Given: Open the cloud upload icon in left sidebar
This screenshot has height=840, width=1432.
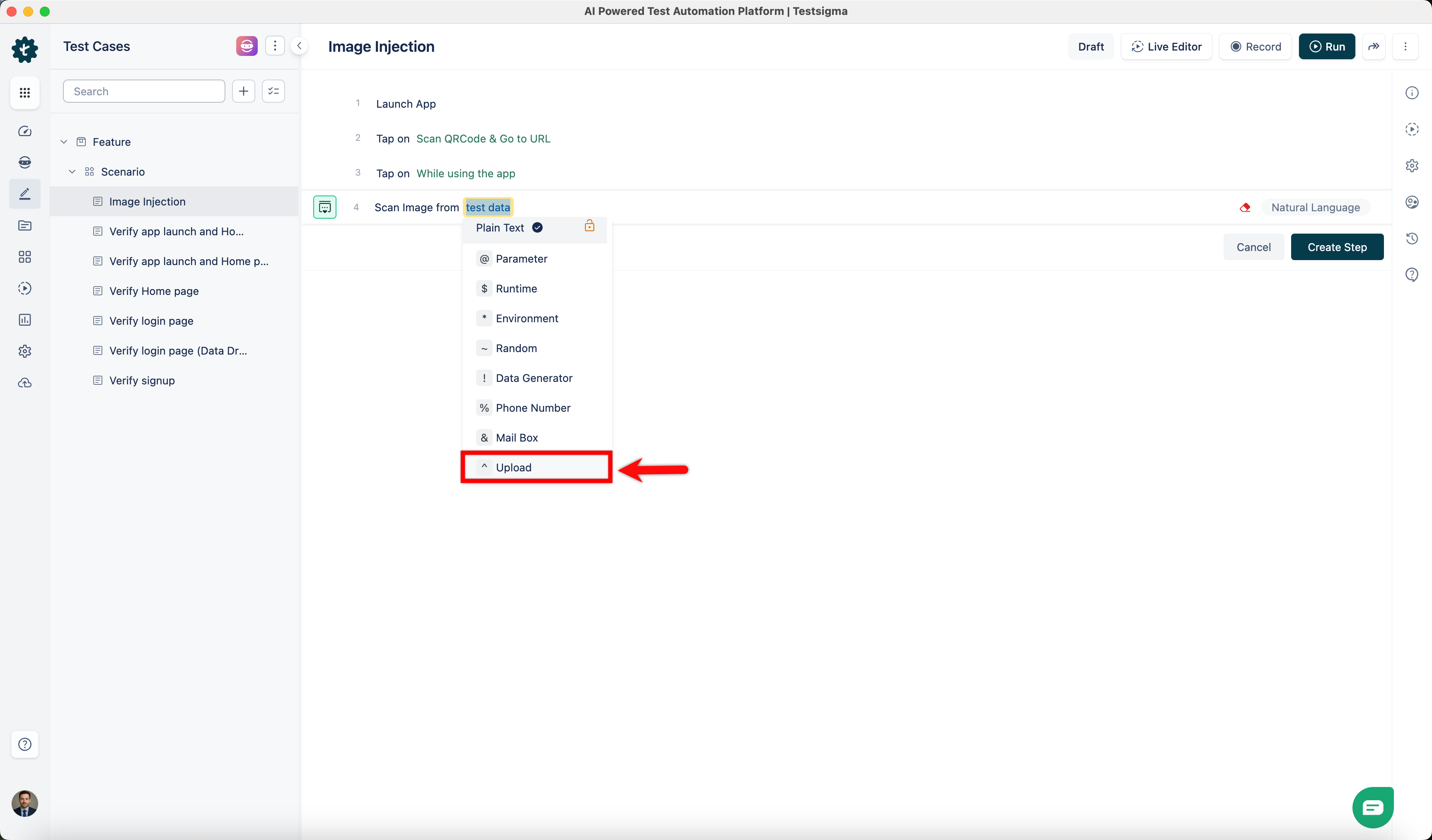Looking at the screenshot, I should pos(24,383).
